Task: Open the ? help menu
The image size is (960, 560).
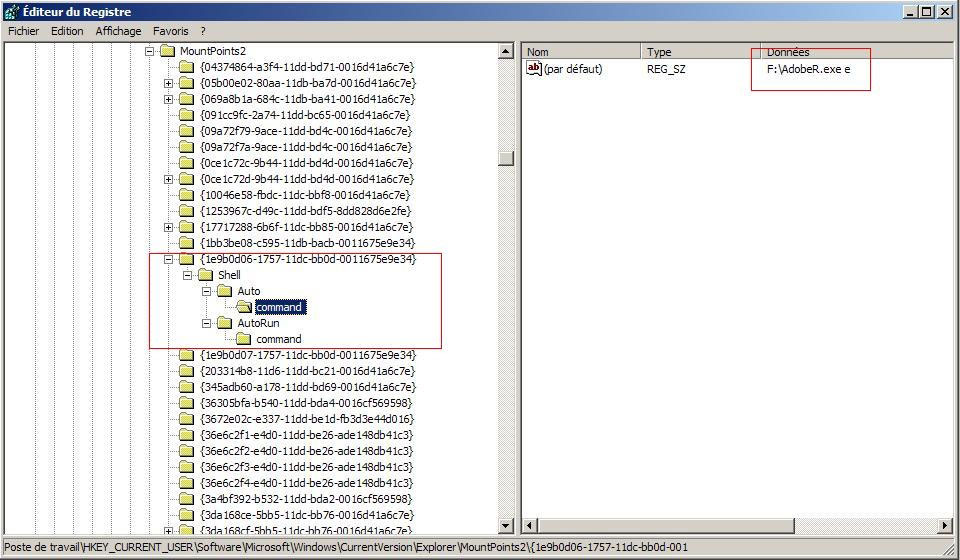Action: 203,31
